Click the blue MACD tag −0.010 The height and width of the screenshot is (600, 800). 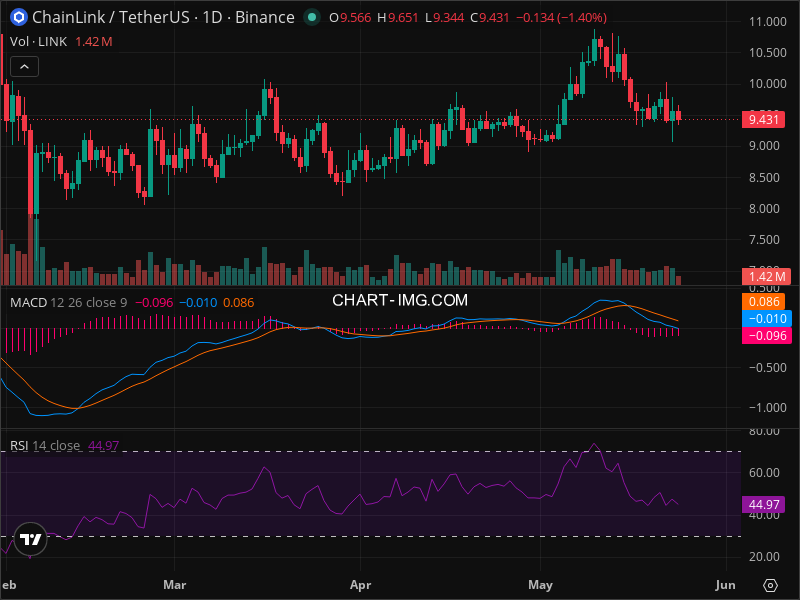tap(767, 318)
